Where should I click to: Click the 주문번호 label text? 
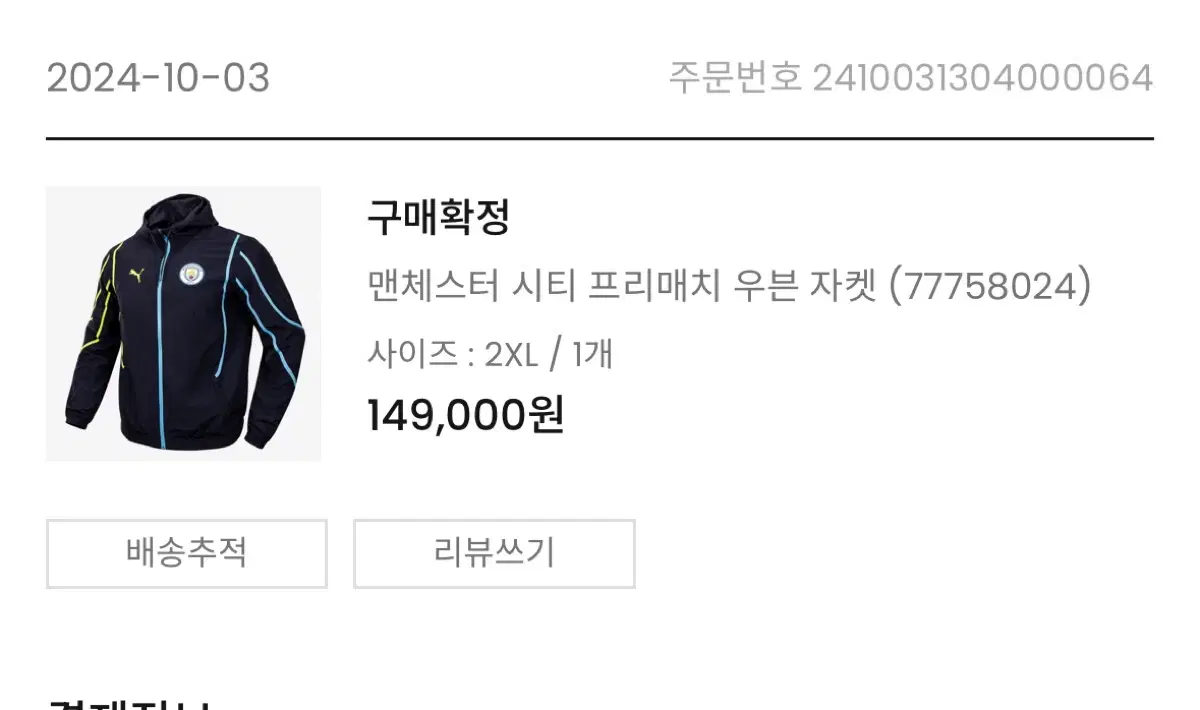coord(735,78)
